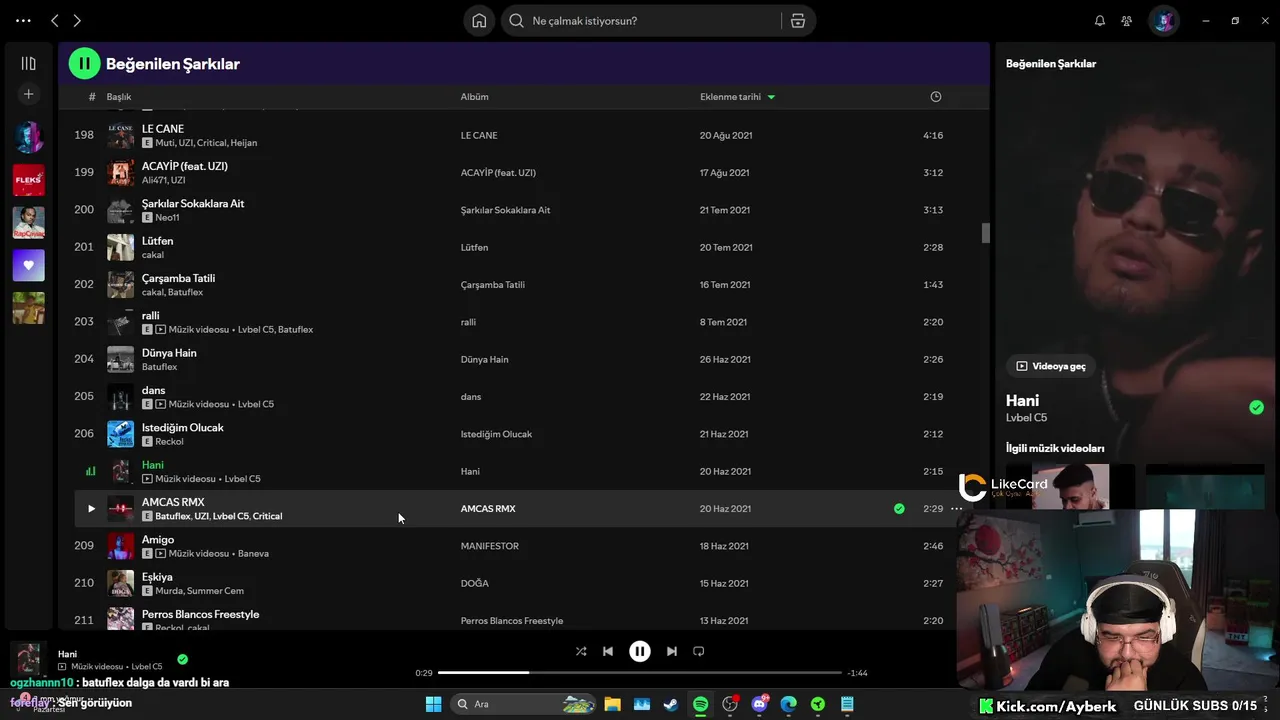Screen dimensions: 1280x720
Task: Toggle liked checkmark on AMCAS RMX row
Action: (x=899, y=509)
